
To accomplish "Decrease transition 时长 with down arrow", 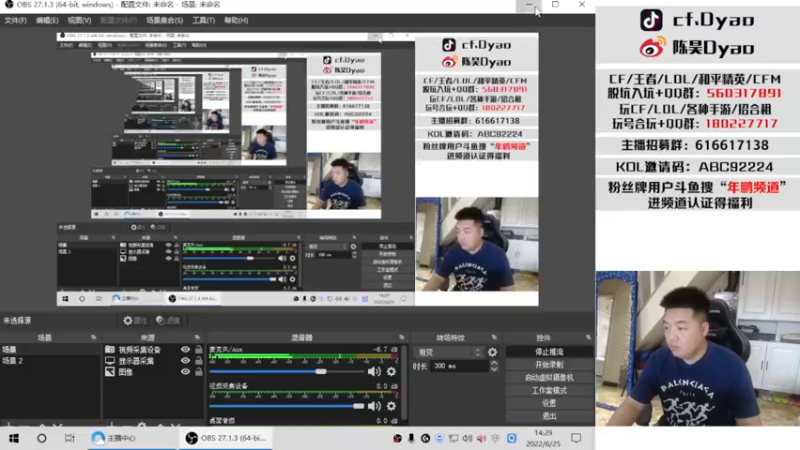I will [494, 369].
